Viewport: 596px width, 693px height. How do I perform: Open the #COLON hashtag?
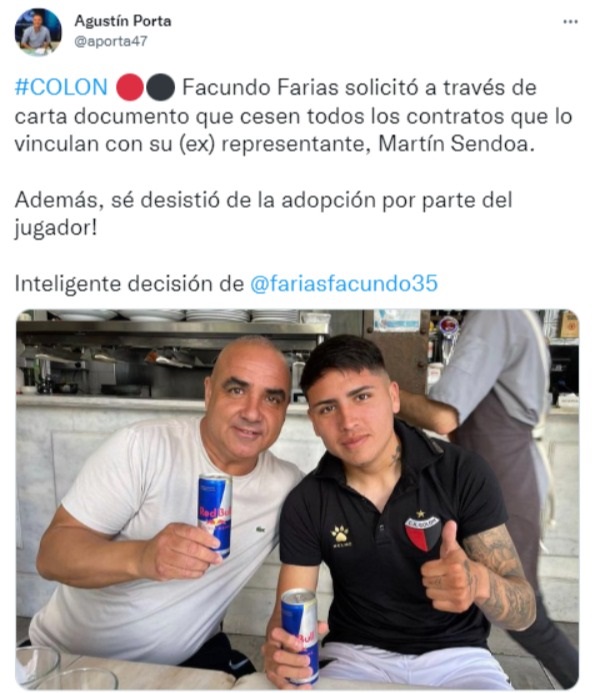coord(61,87)
